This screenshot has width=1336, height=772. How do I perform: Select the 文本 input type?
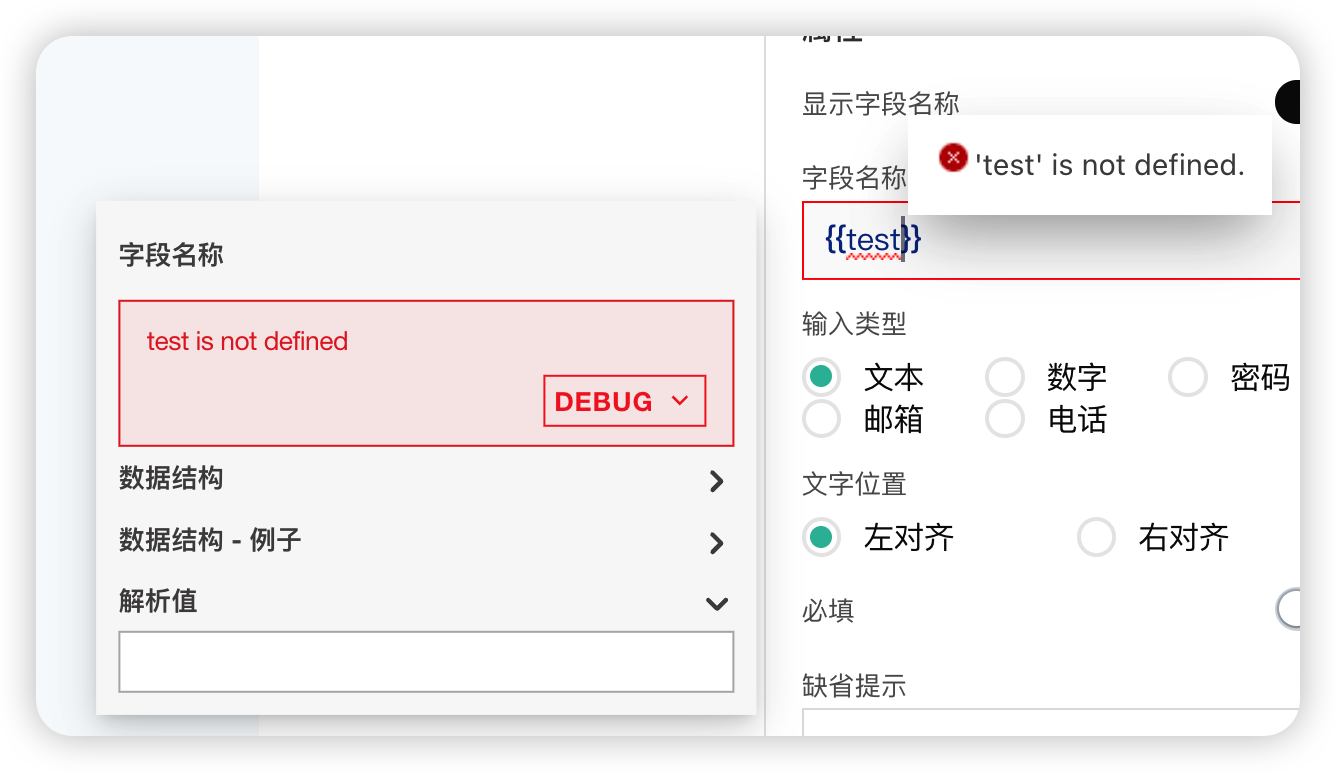[822, 377]
